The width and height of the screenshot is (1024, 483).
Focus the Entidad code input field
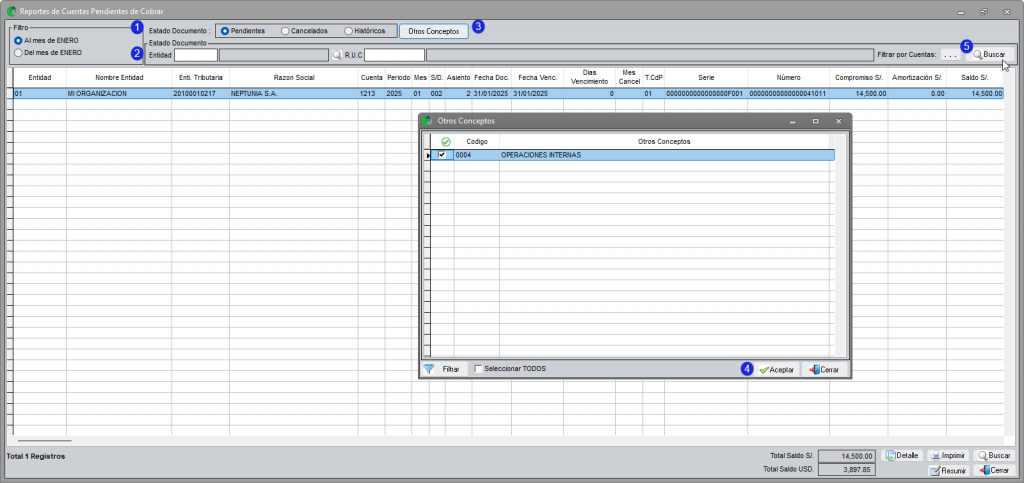[x=196, y=55]
